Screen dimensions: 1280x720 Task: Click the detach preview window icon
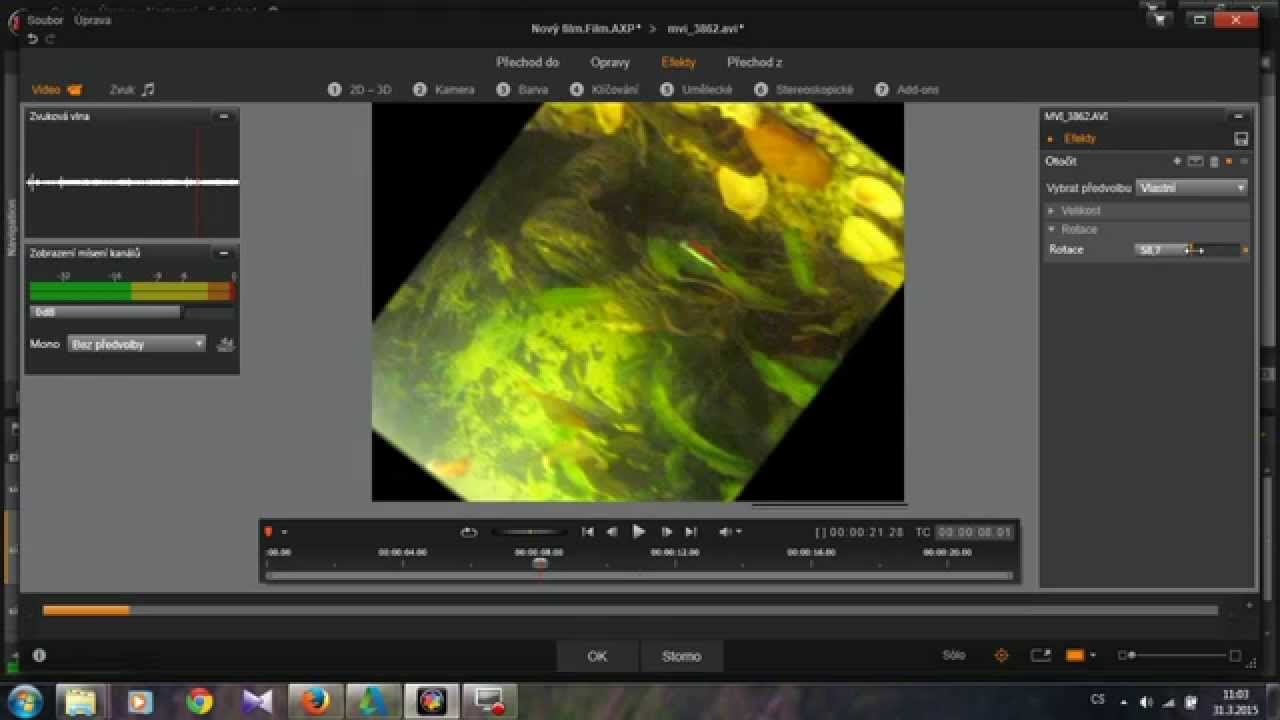pyautogui.click(x=1041, y=656)
